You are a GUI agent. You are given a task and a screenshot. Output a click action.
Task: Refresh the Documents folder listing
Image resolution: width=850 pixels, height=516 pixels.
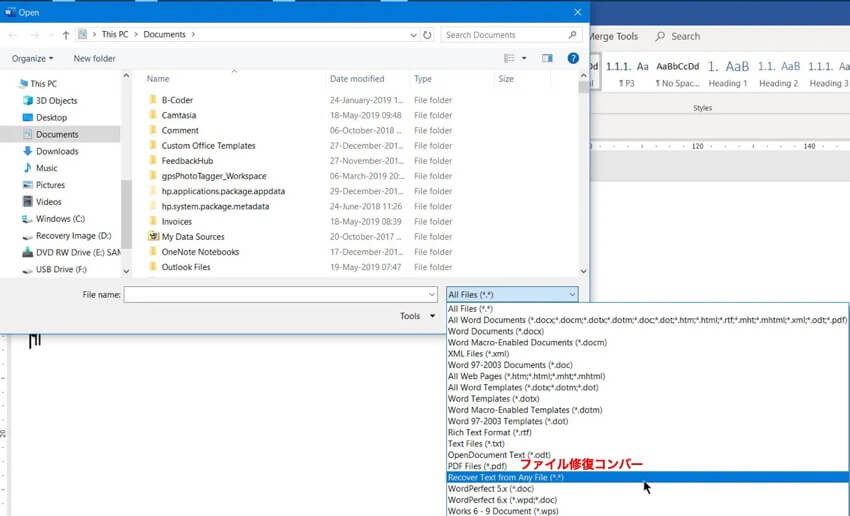pos(429,35)
